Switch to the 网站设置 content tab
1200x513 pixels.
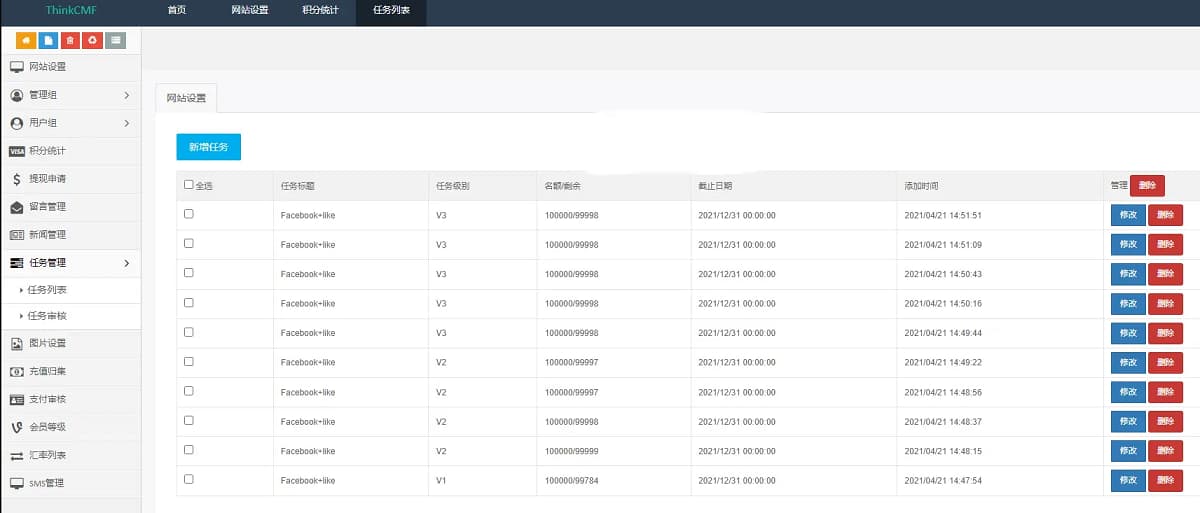tap(186, 98)
